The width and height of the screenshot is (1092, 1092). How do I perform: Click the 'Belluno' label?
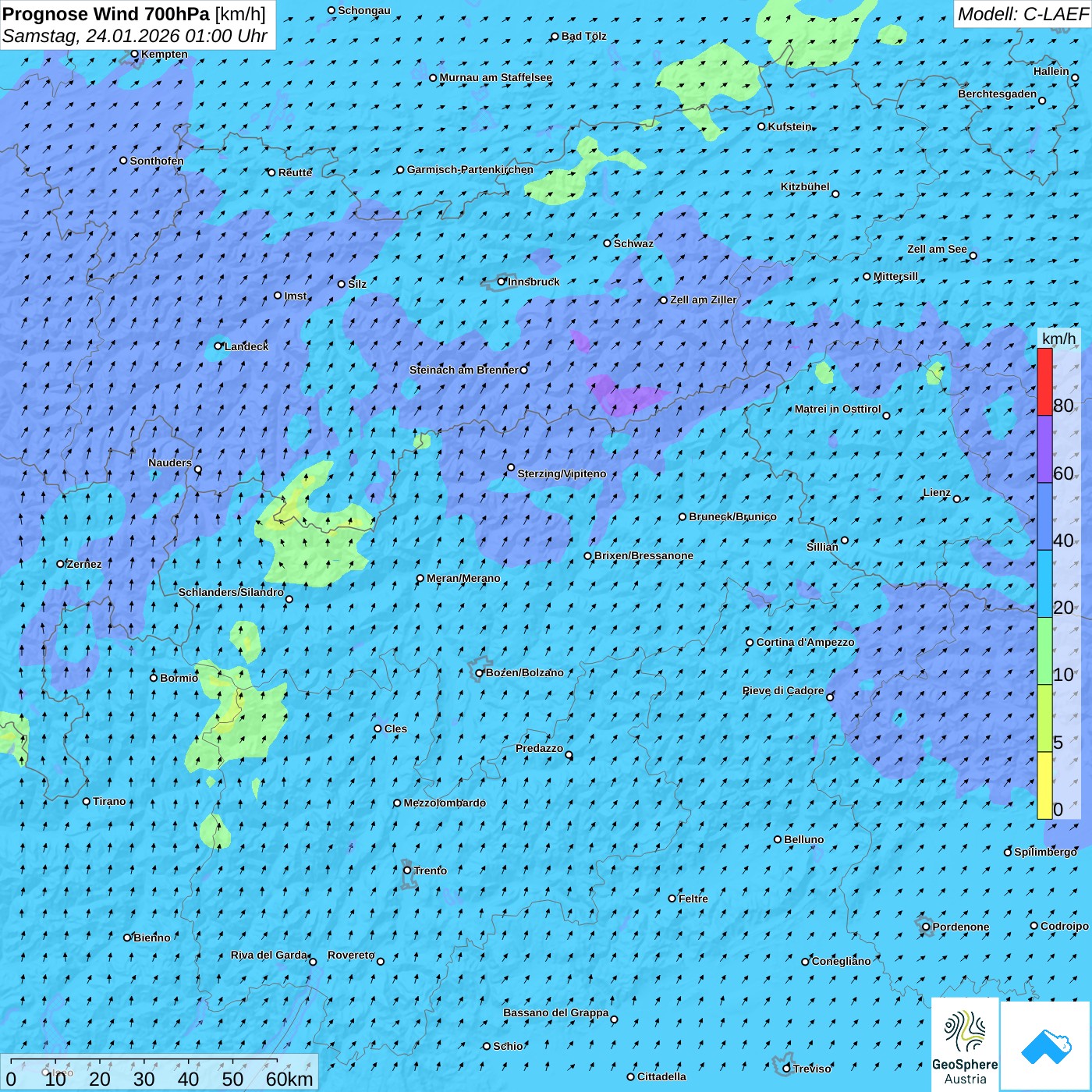(803, 839)
